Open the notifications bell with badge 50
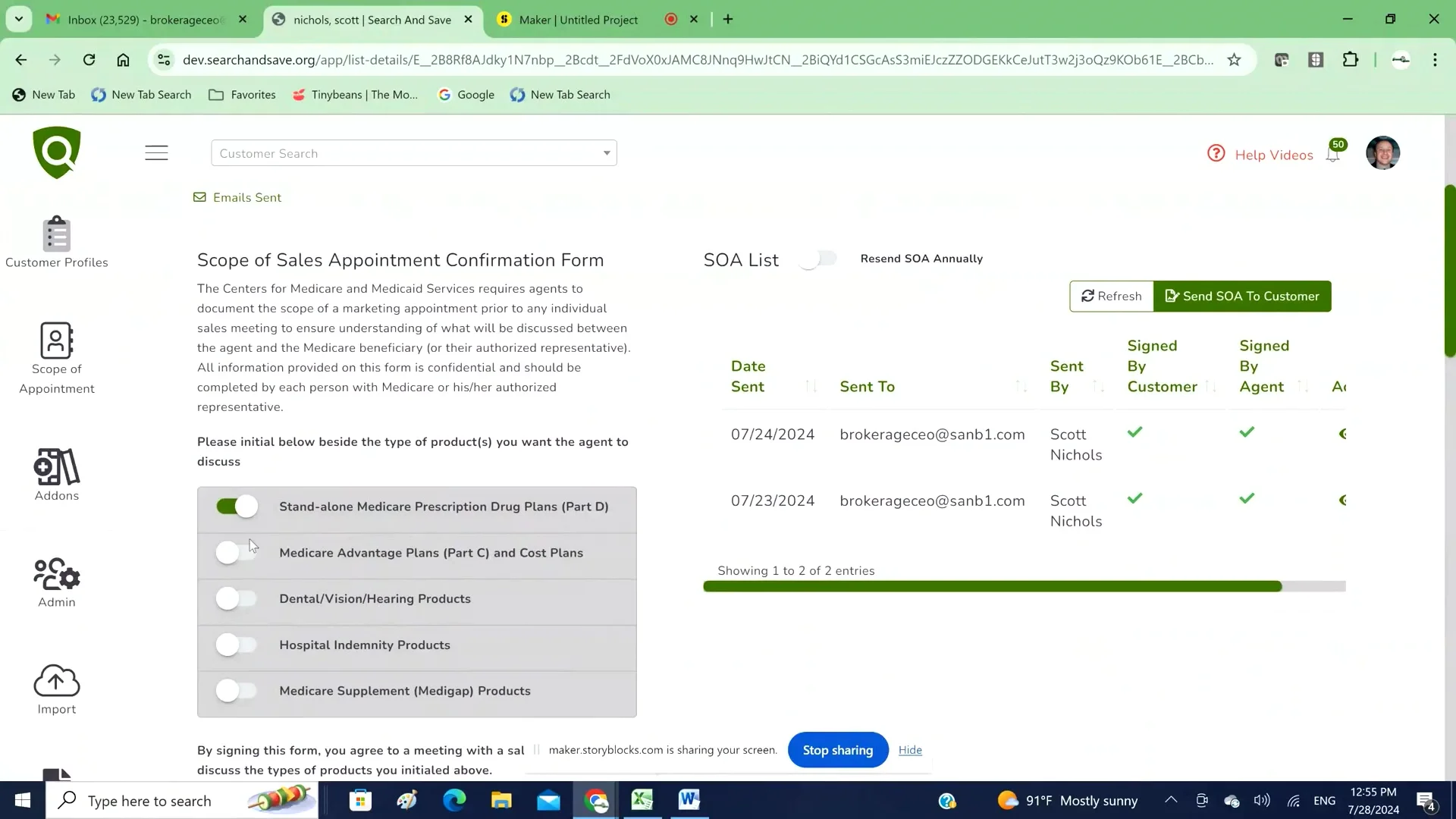The image size is (1456, 819). pos(1333,154)
